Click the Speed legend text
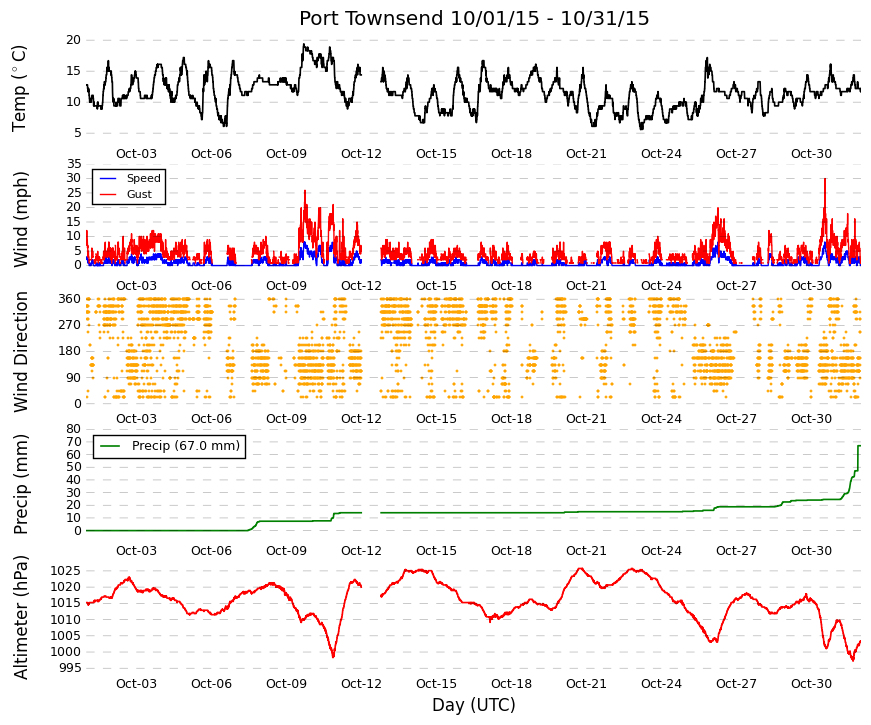871x725 pixels. [143, 178]
